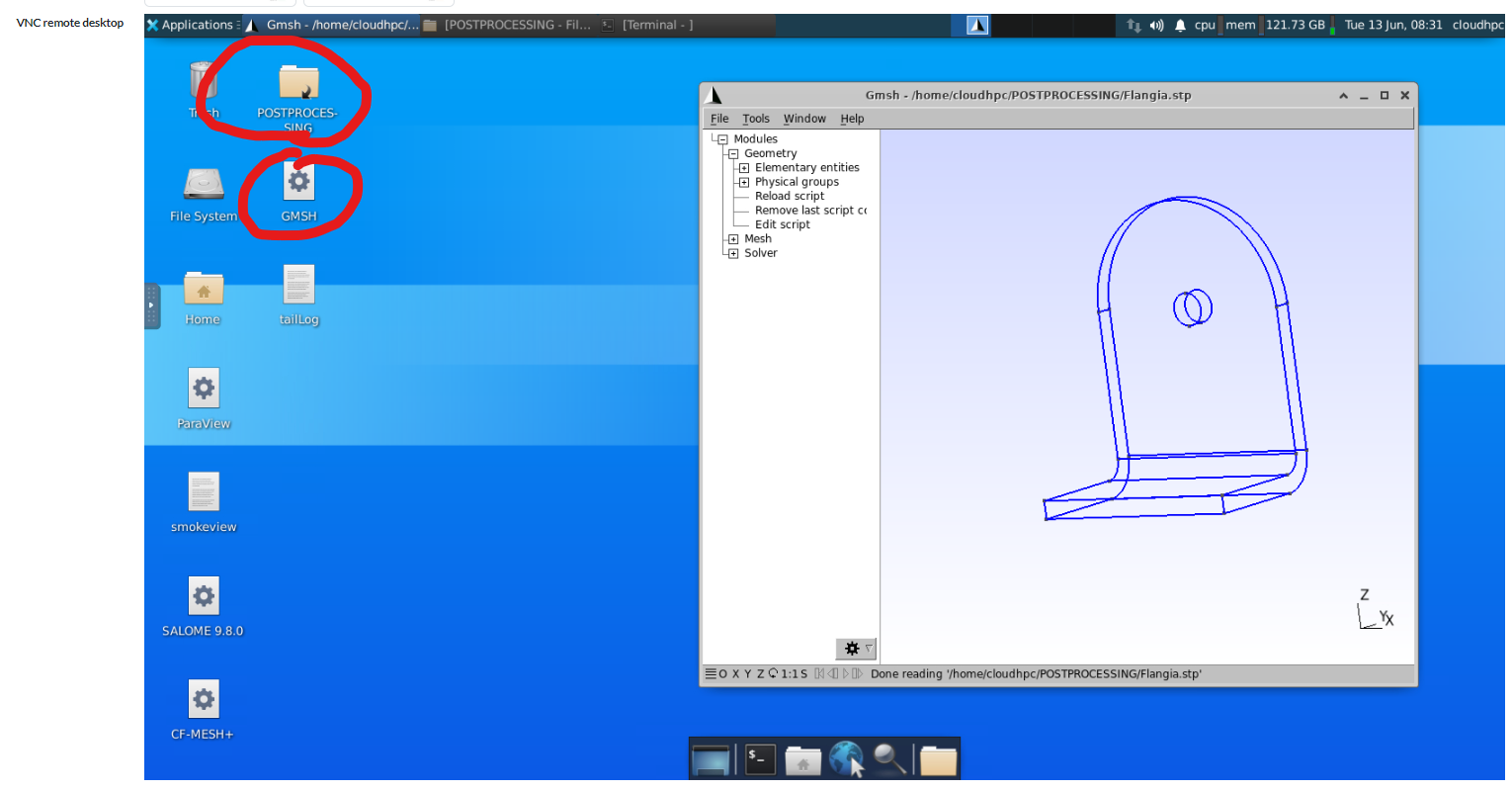Set Z axis view in Gmsh status bar
Image resolution: width=1512 pixels, height=791 pixels.
tap(760, 674)
